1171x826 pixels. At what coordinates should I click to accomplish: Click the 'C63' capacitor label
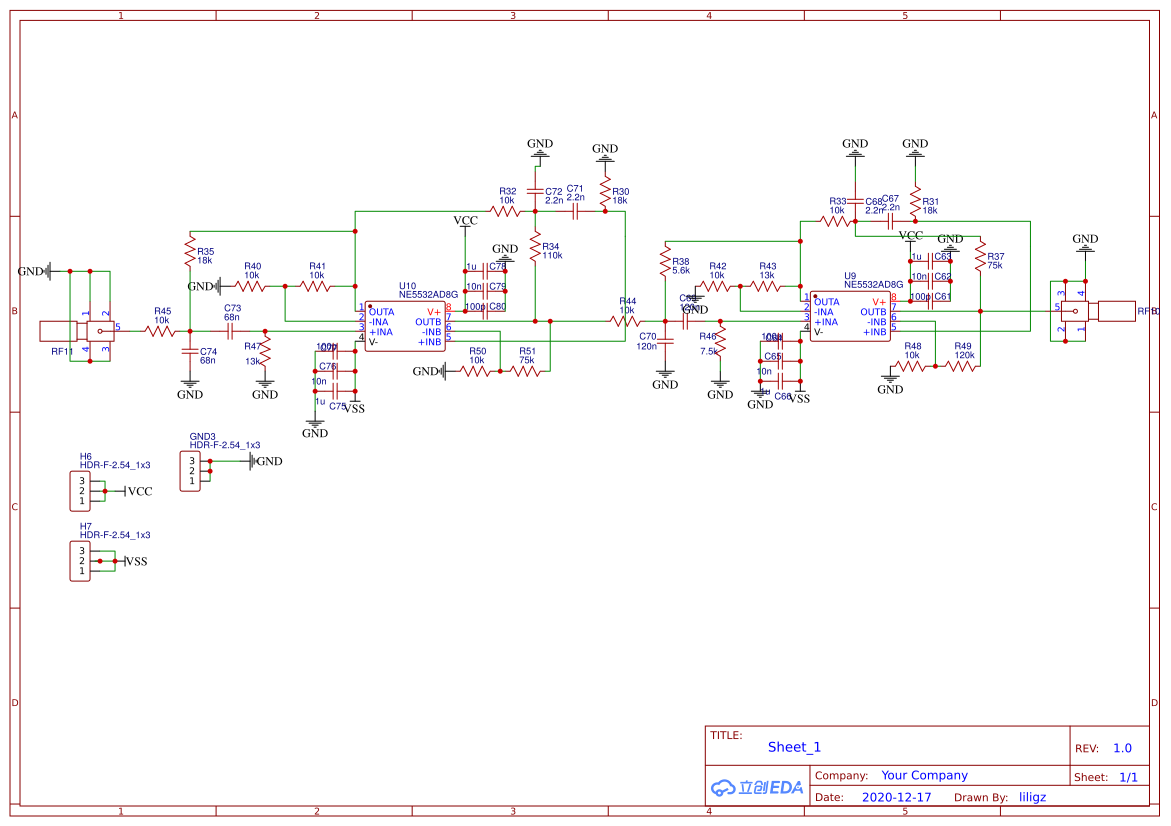click(x=943, y=257)
